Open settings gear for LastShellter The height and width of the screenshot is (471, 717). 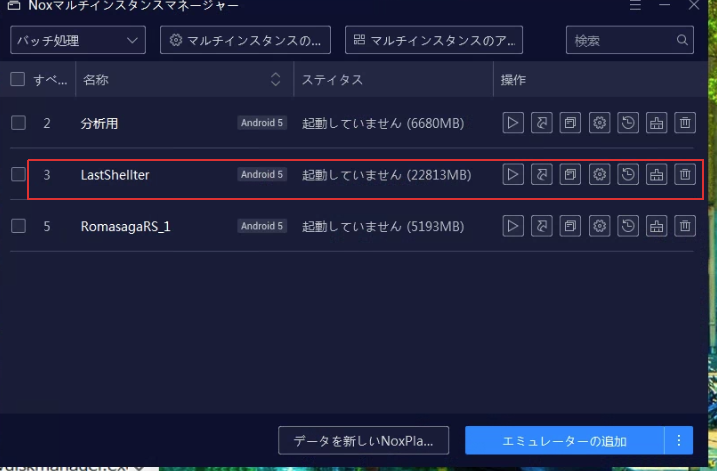599,174
